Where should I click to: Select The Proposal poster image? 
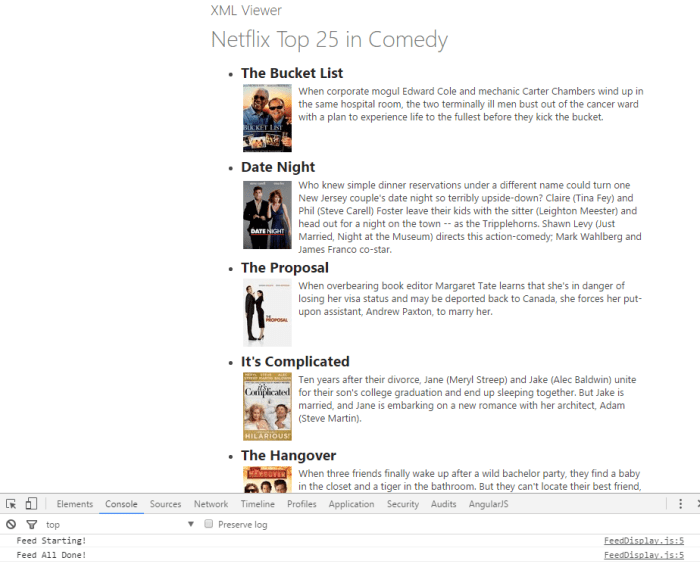[267, 314]
